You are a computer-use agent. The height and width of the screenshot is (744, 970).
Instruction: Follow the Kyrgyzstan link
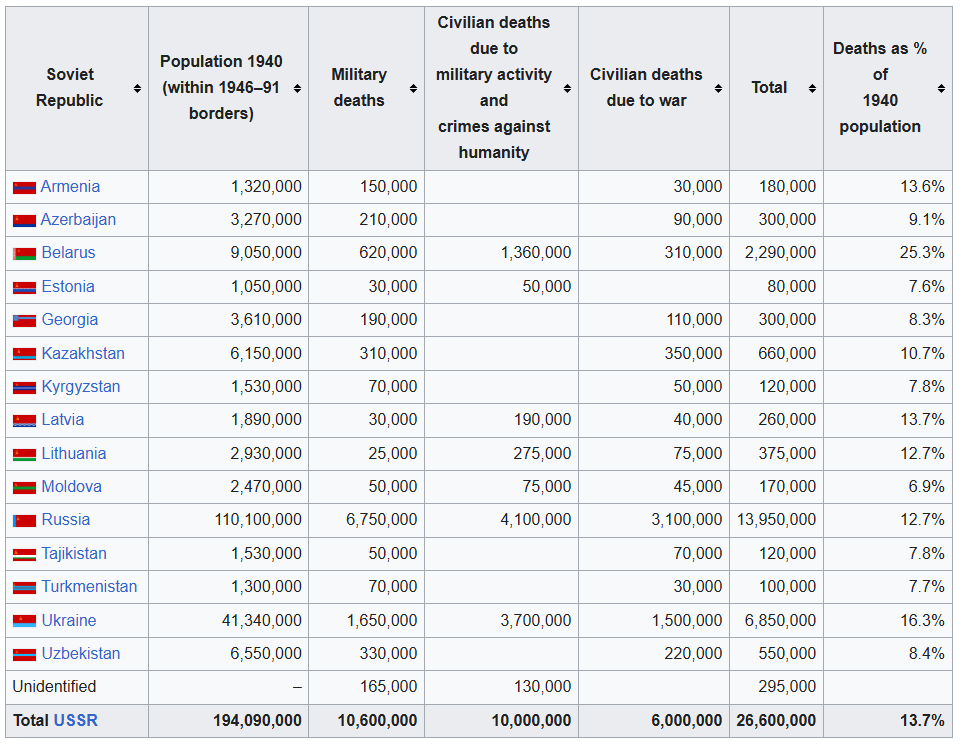[80, 387]
